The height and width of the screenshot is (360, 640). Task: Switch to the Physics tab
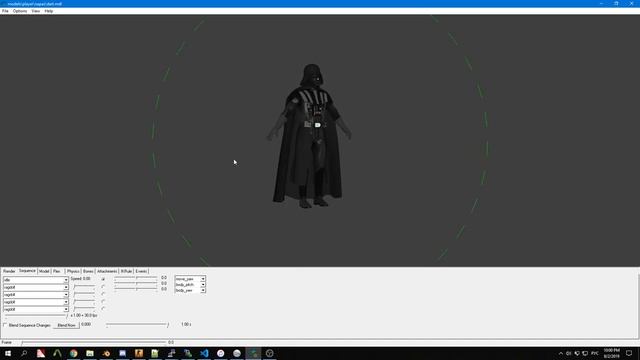click(x=73, y=271)
